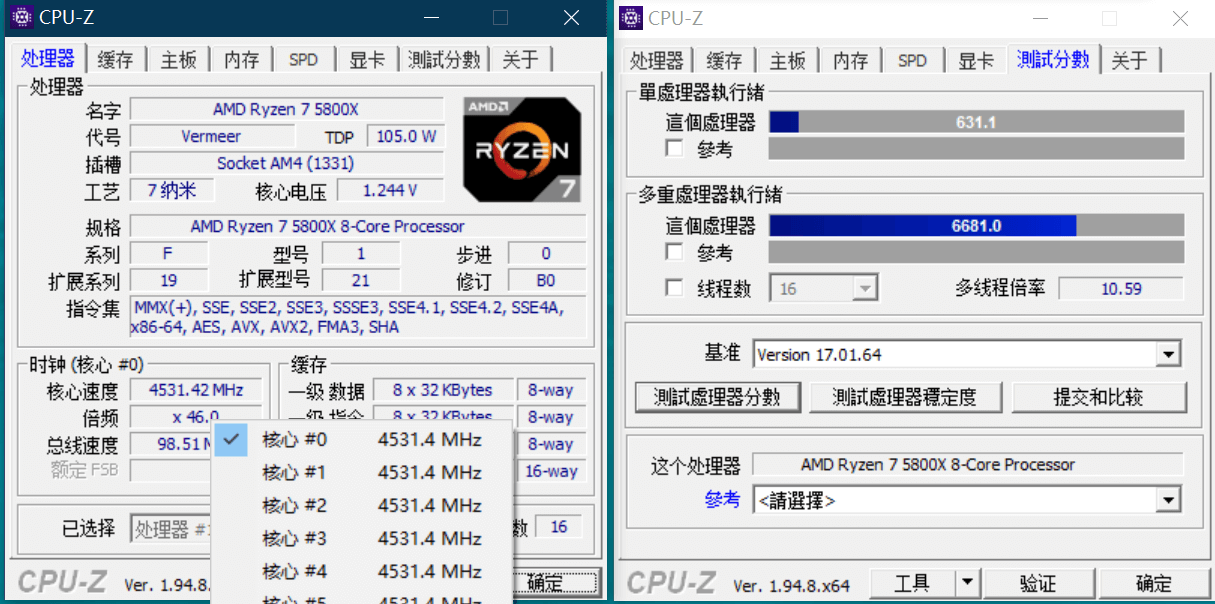Click the checkmark beside 核心 #0
This screenshot has width=1215, height=604.
coord(231,439)
